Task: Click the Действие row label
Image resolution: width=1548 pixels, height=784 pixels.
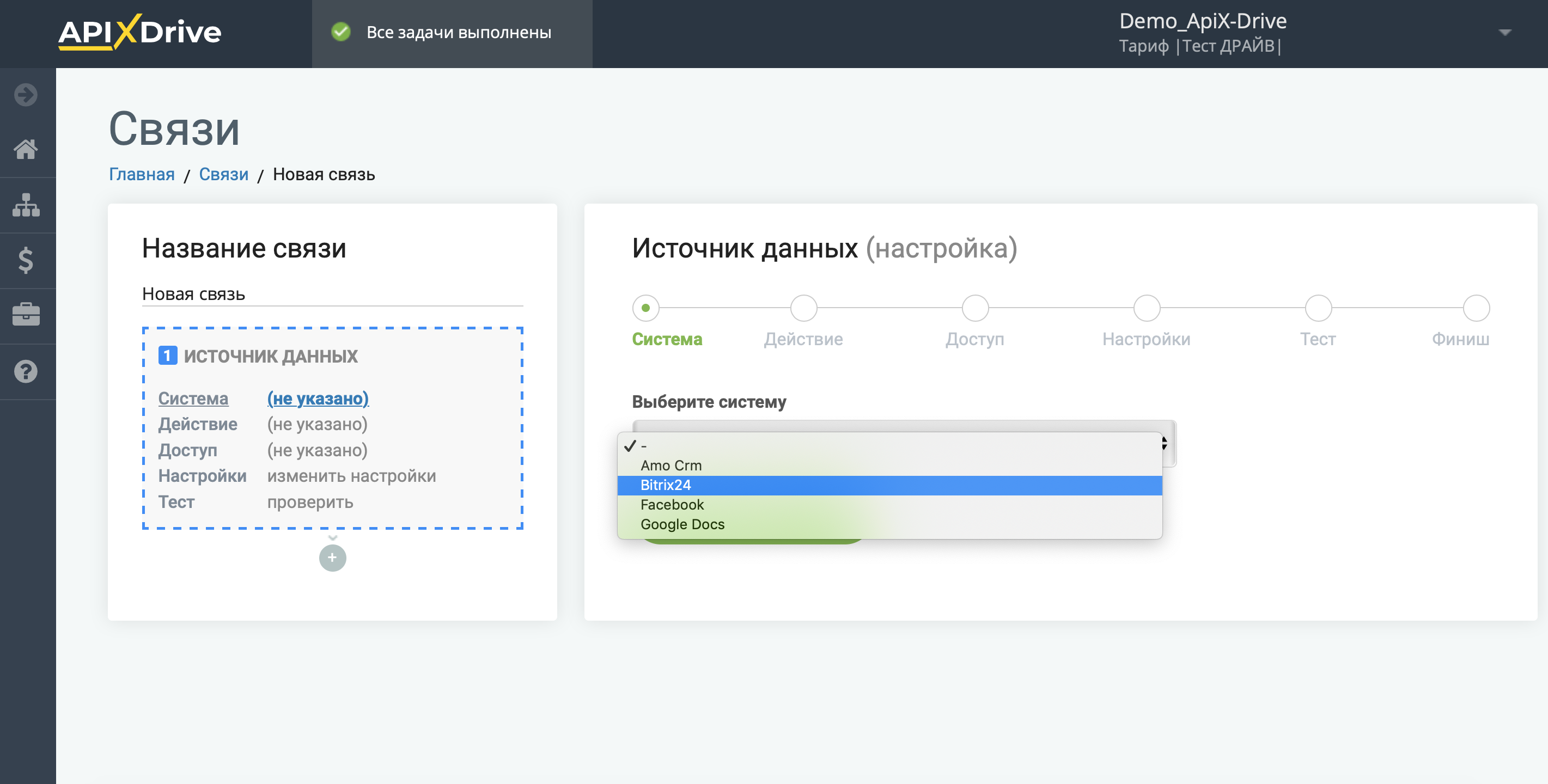Action: 198,424
